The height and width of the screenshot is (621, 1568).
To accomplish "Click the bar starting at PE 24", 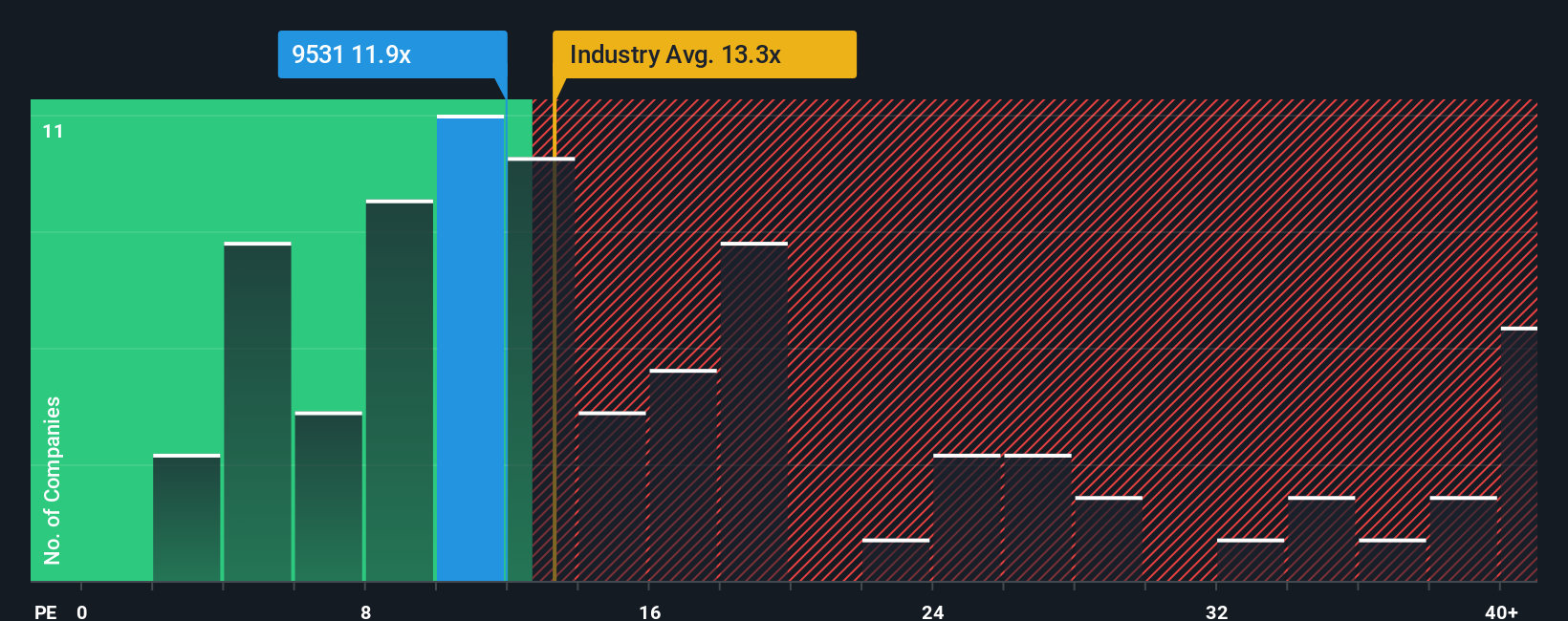I will pos(967,518).
